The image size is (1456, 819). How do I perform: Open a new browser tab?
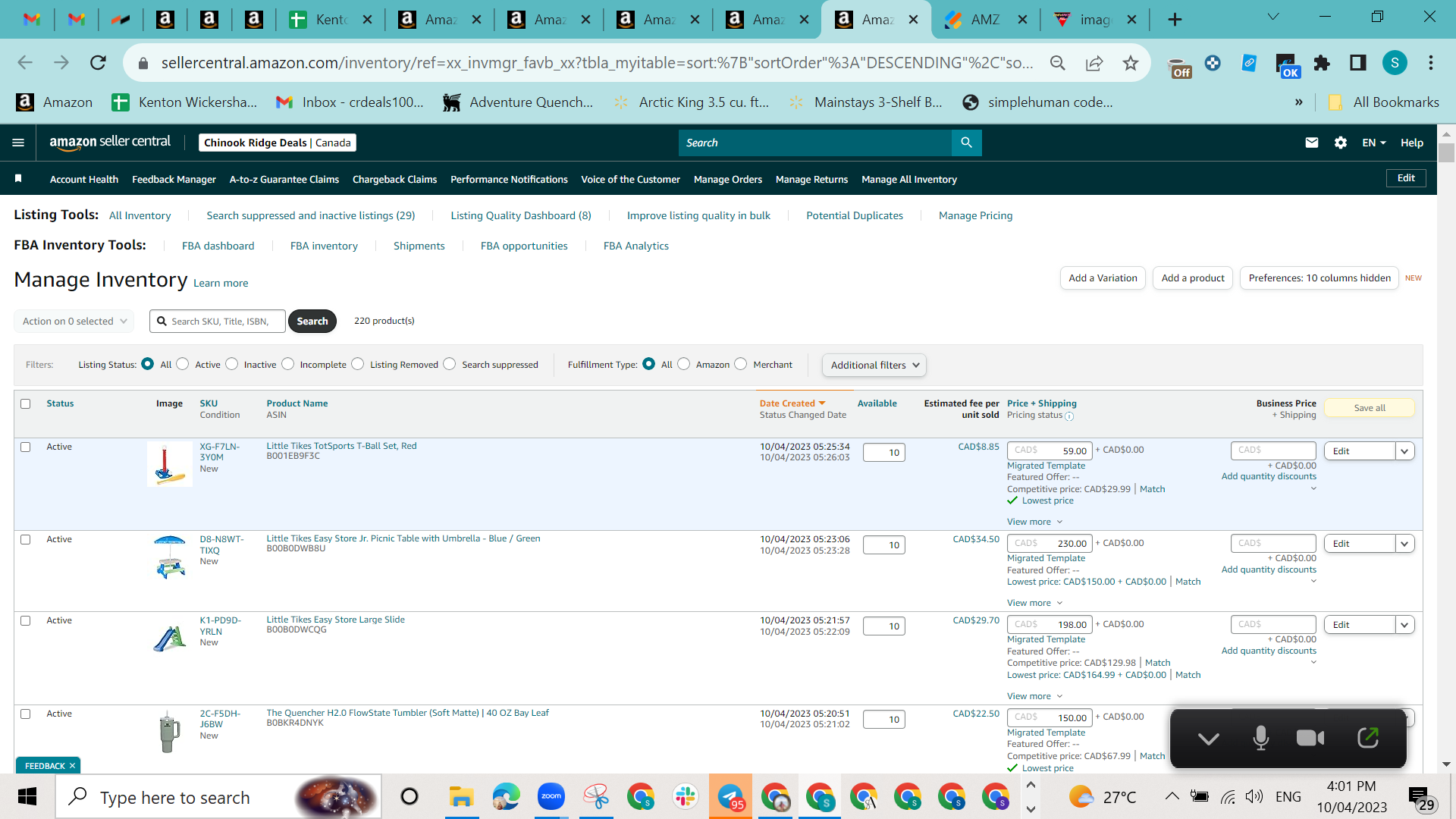(x=1175, y=20)
